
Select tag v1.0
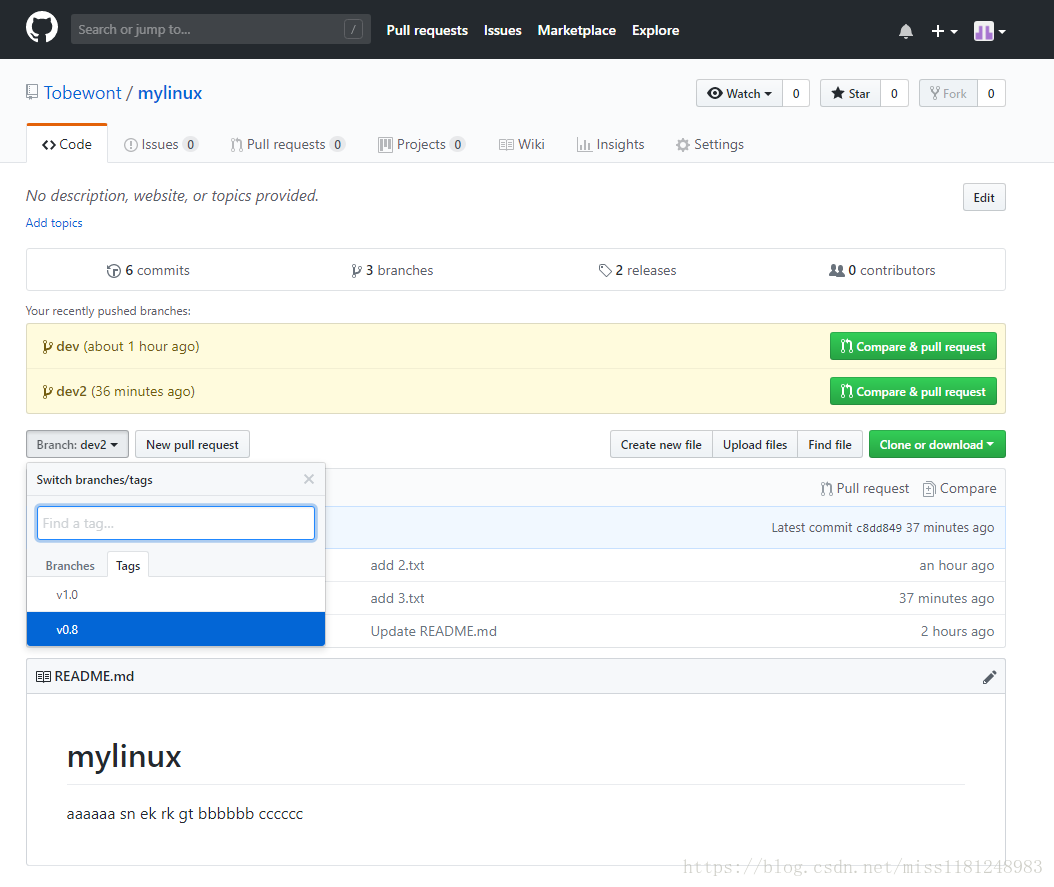coord(175,595)
